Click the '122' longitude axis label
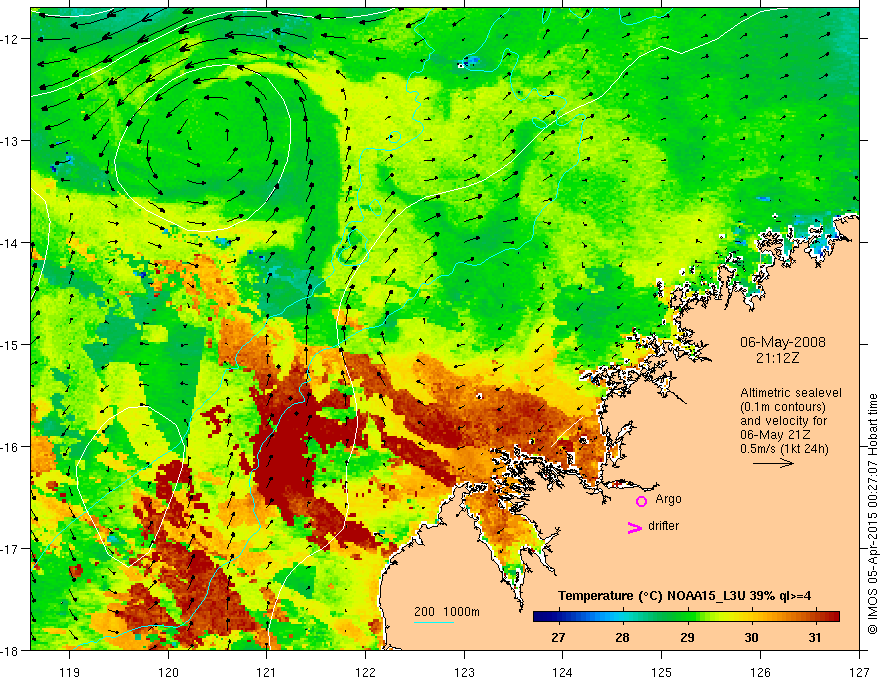This screenshot has width=880, height=680. 365,672
